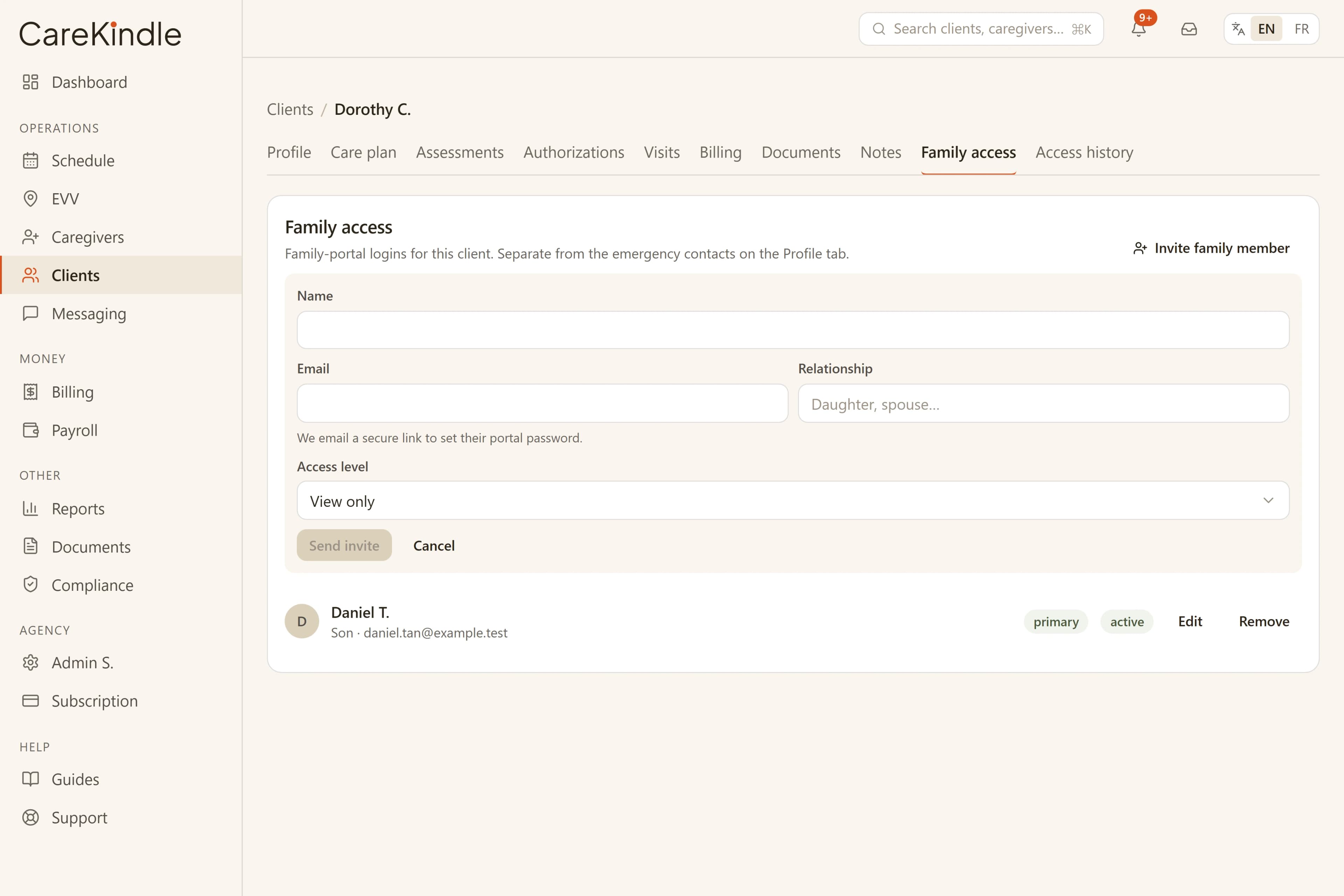Select the Family access tab

[968, 153]
